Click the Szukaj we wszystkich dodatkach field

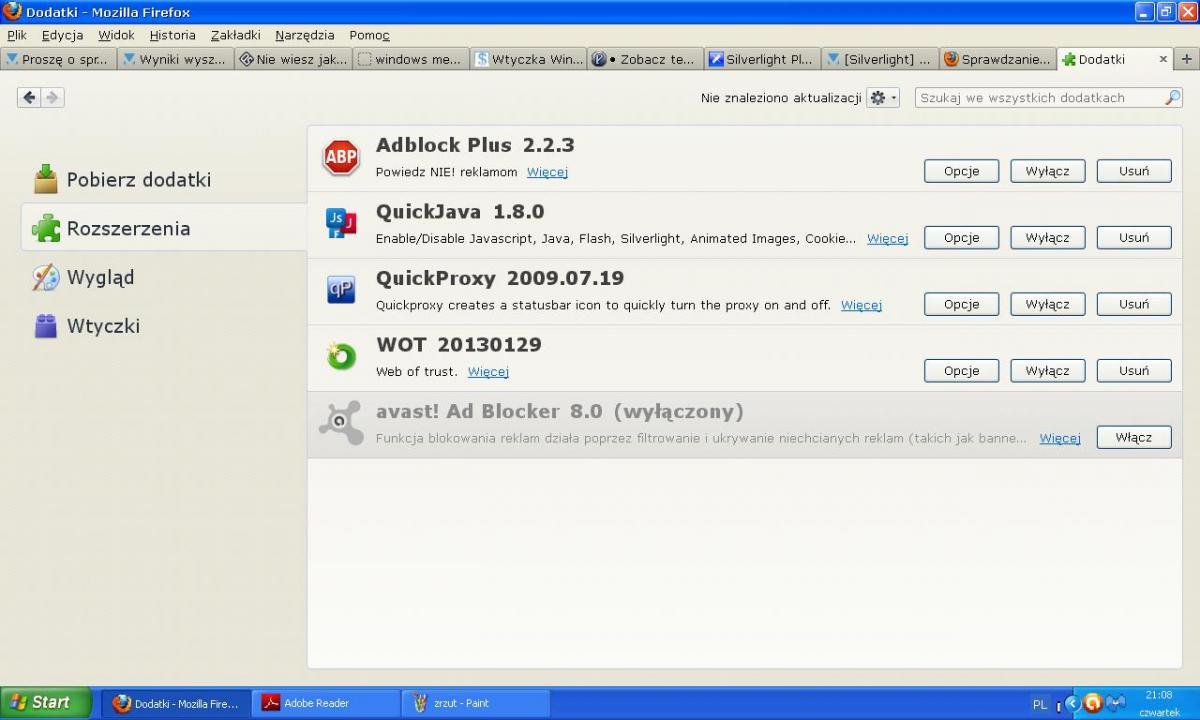(x=1049, y=98)
